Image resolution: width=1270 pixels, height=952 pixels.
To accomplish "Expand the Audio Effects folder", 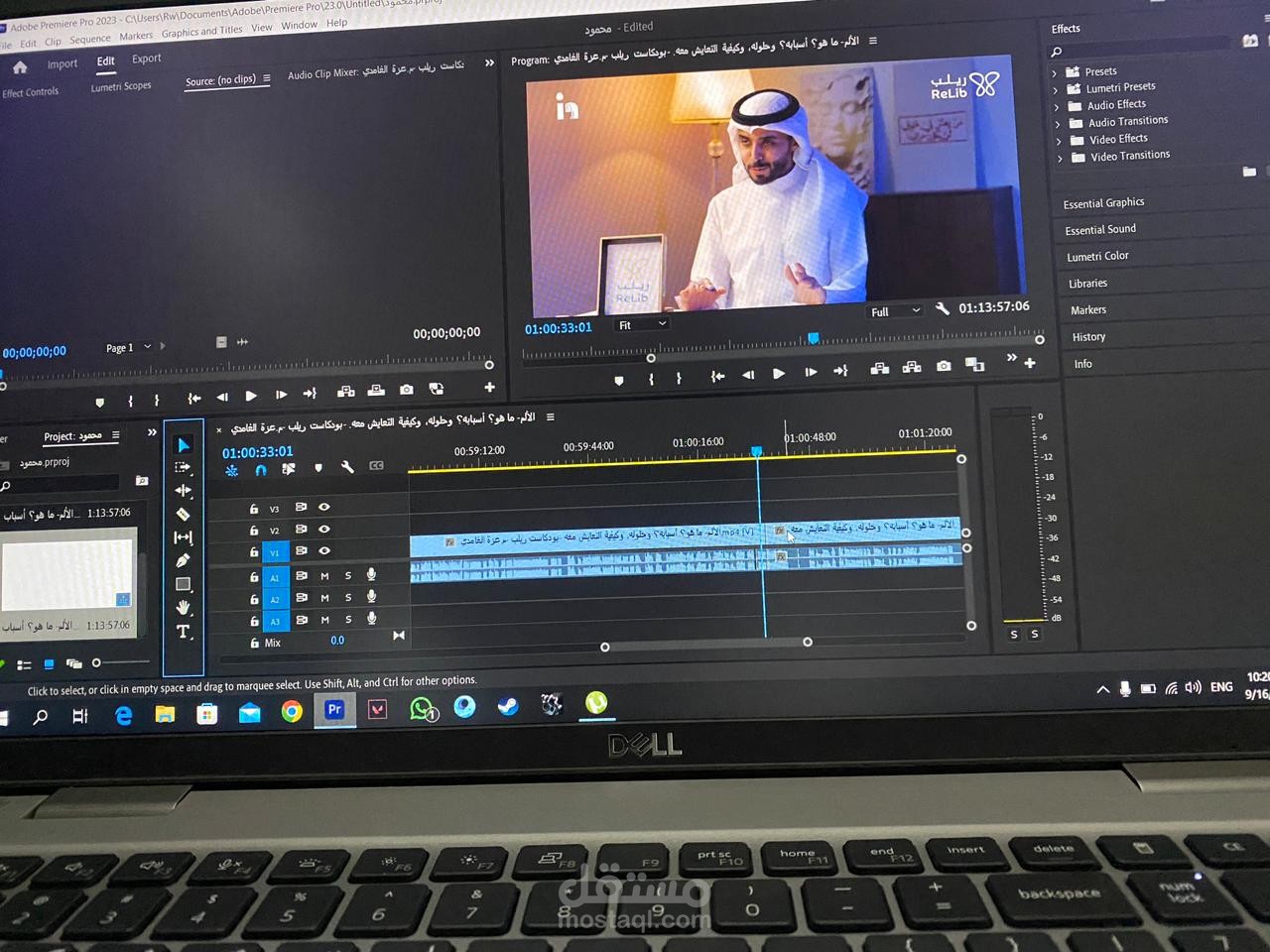I will pos(1057,107).
